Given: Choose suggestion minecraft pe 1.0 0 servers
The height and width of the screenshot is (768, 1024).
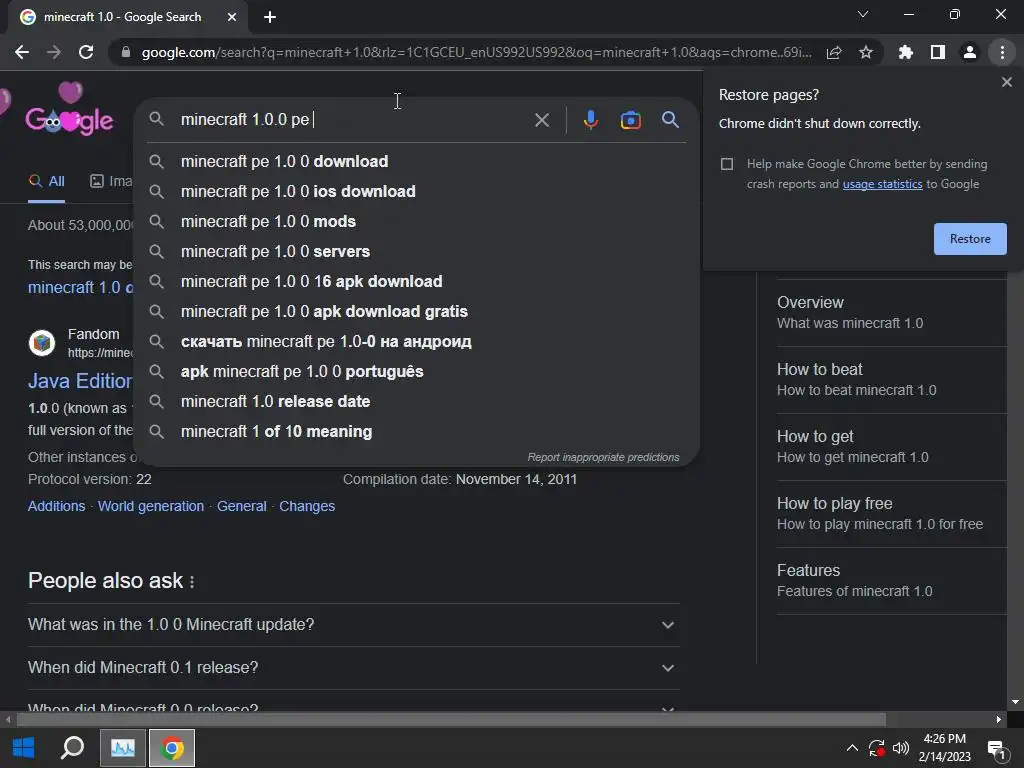Looking at the screenshot, I should coord(417,251).
